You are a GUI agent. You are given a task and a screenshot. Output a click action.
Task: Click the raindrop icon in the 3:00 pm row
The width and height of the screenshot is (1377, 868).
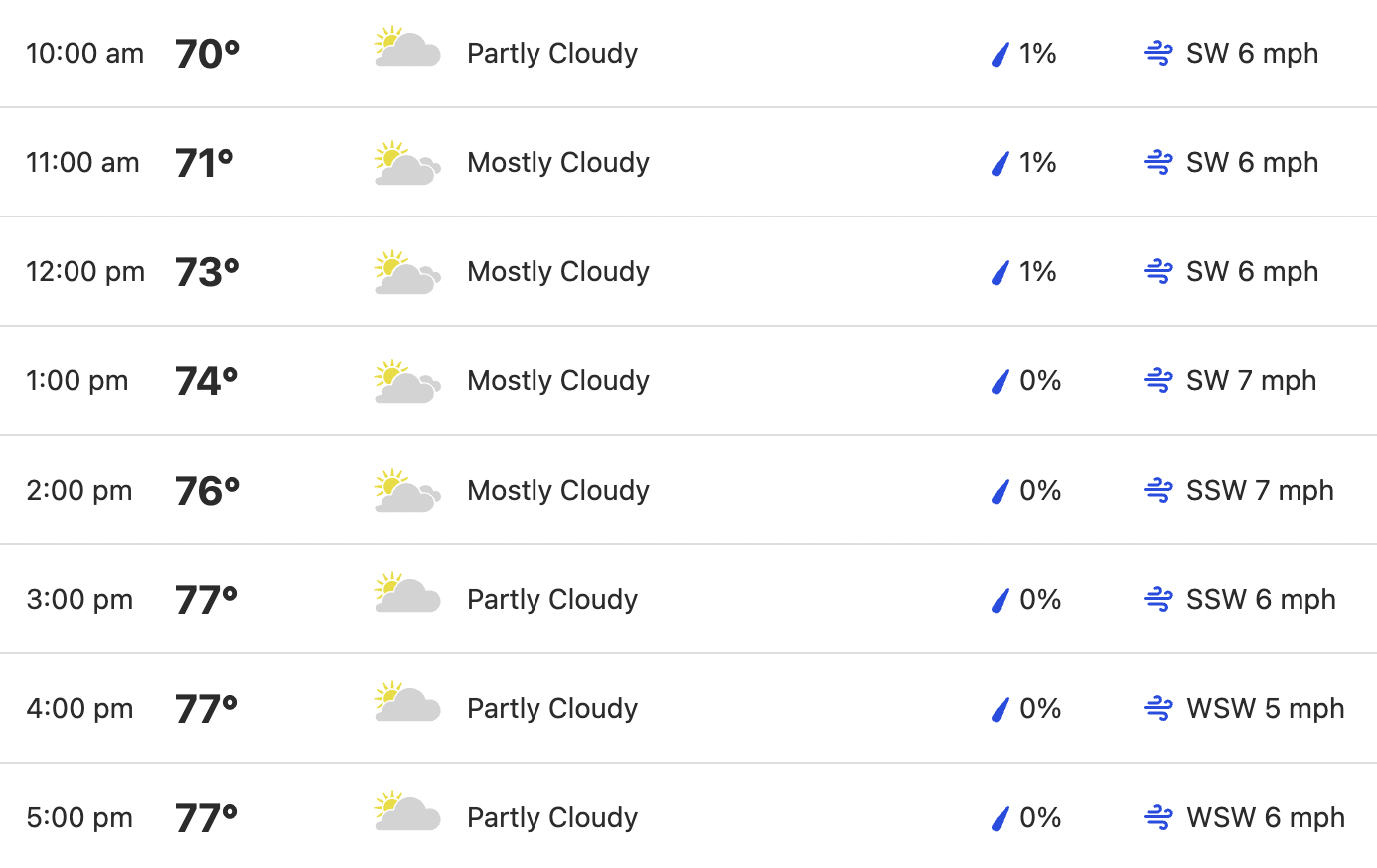[1000, 600]
